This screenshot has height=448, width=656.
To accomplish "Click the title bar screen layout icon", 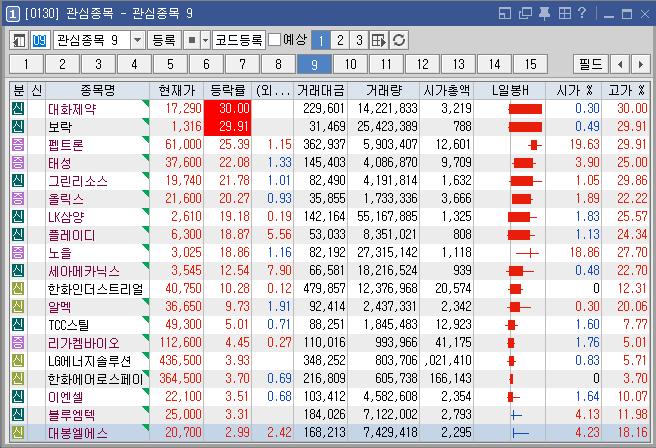I will (505, 14).
